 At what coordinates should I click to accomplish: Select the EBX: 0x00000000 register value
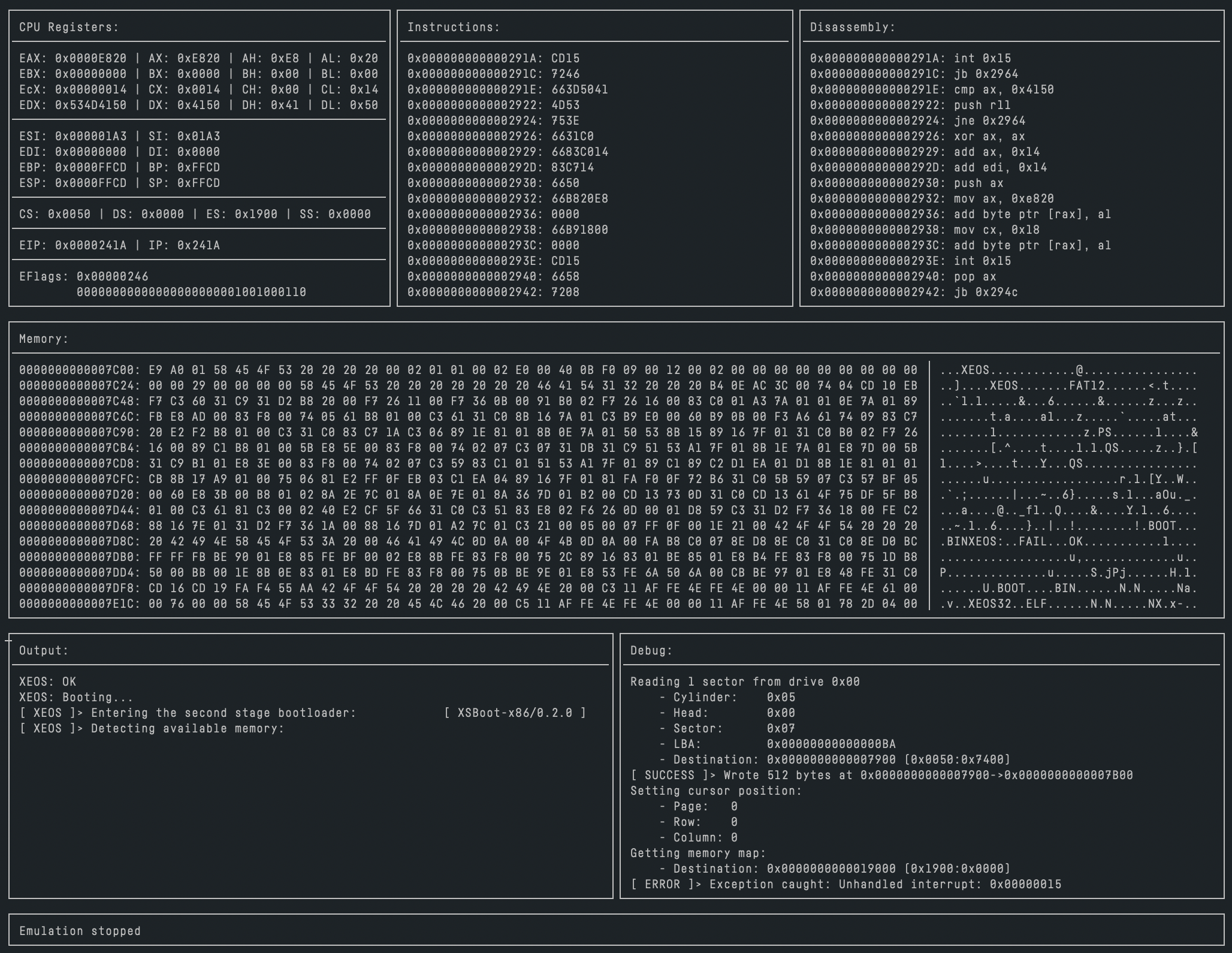[73, 74]
